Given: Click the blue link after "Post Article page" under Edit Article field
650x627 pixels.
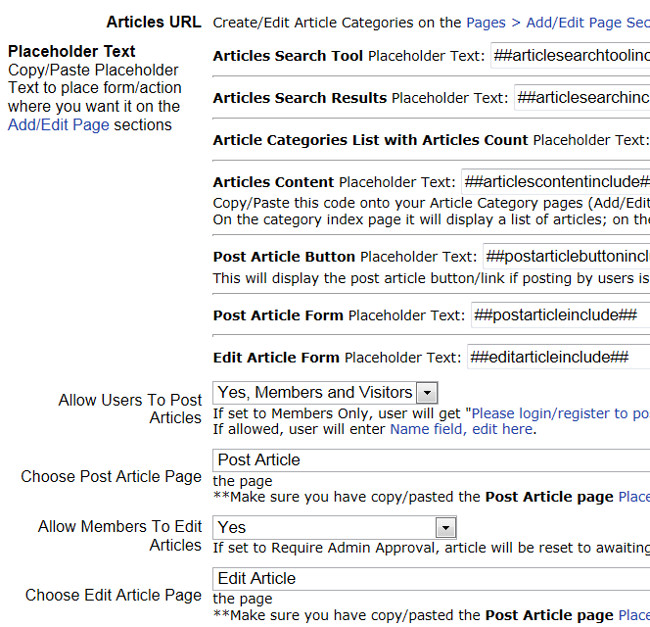Looking at the screenshot, I should point(633,615).
